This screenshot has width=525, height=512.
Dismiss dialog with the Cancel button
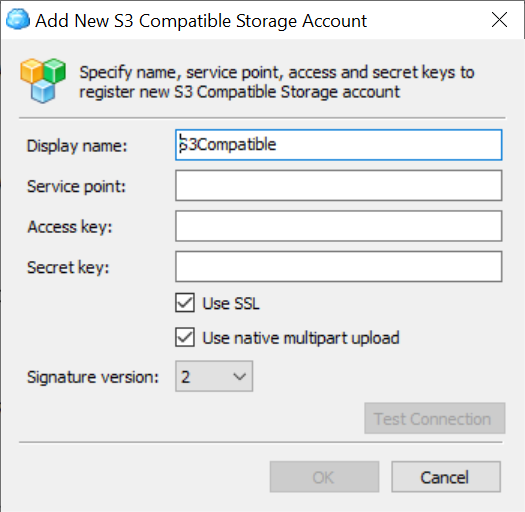pos(446,477)
